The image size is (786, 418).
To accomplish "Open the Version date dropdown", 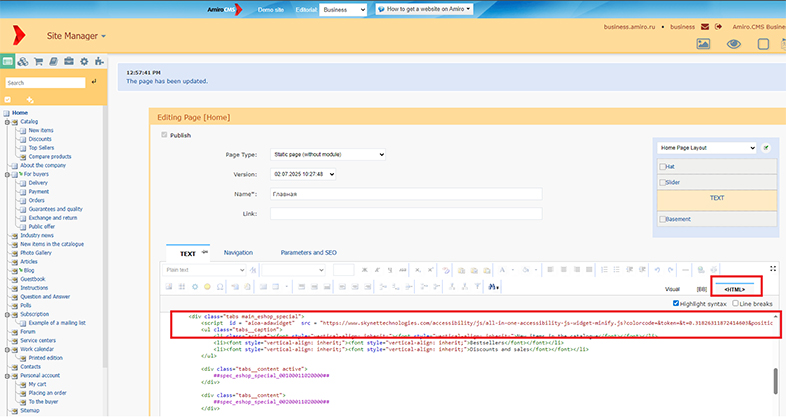I will point(304,174).
